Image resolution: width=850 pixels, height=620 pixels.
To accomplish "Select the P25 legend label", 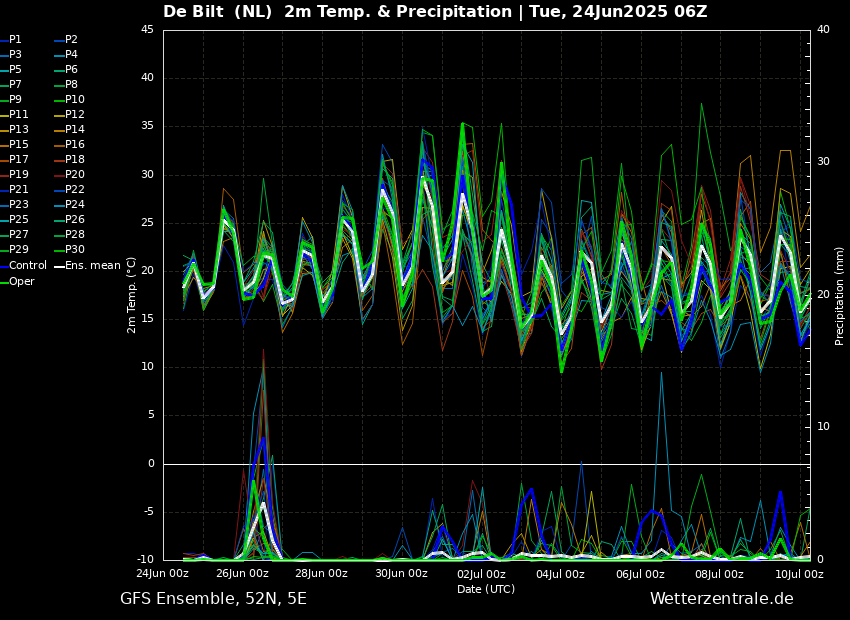I will [18, 219].
